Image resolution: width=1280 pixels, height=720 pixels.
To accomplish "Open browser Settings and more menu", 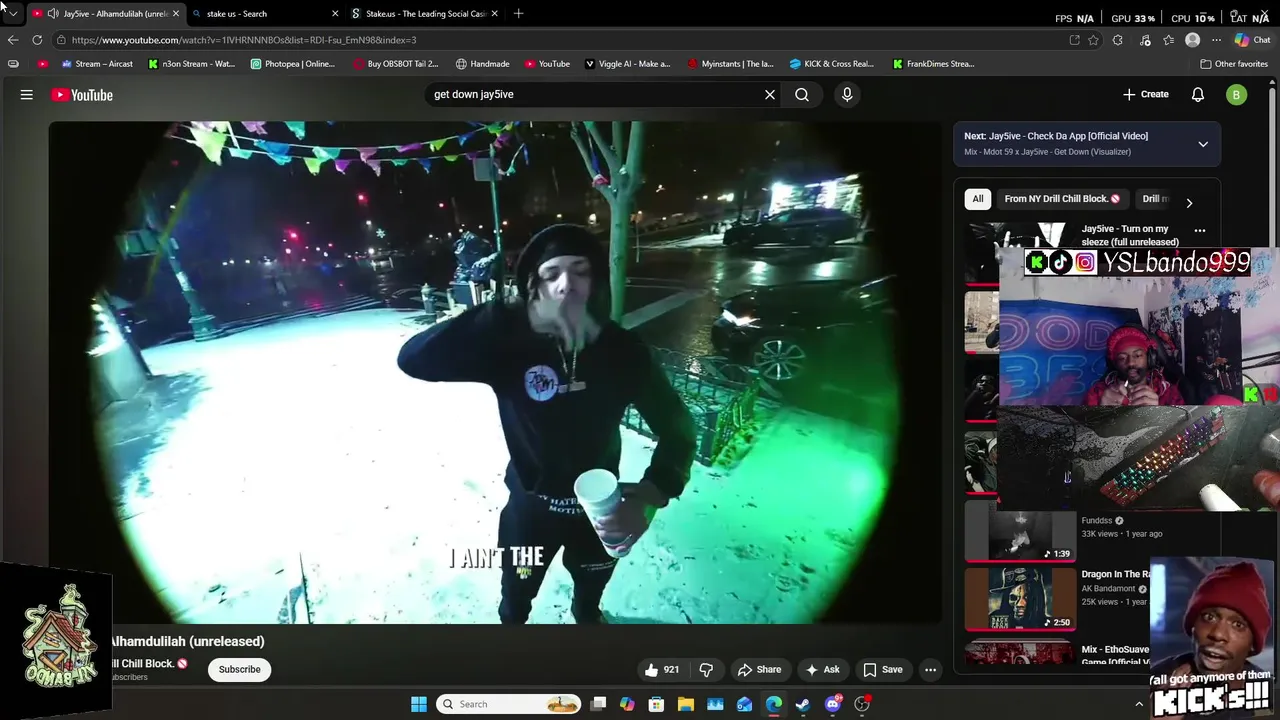I will pyautogui.click(x=1216, y=40).
